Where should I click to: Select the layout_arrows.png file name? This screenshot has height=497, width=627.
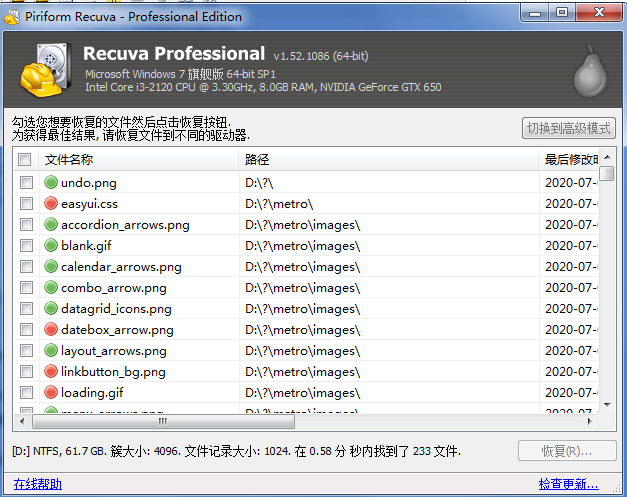(114, 351)
